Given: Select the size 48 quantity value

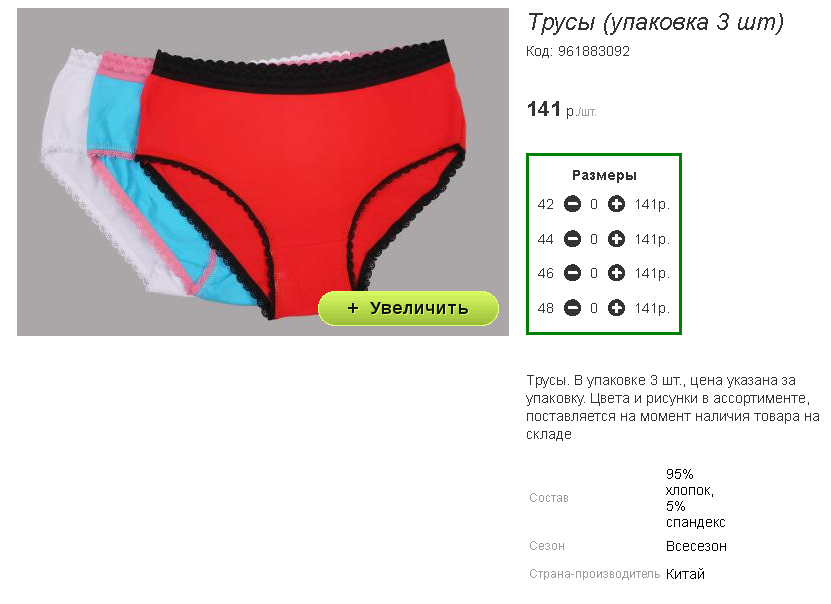Looking at the screenshot, I should tap(594, 308).
